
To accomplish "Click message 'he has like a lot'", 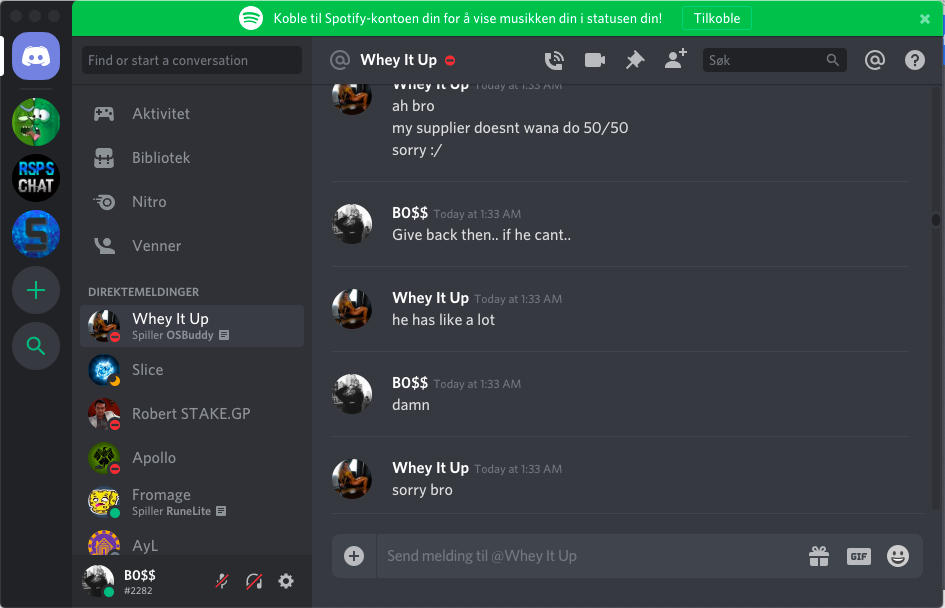I will tap(443, 320).
